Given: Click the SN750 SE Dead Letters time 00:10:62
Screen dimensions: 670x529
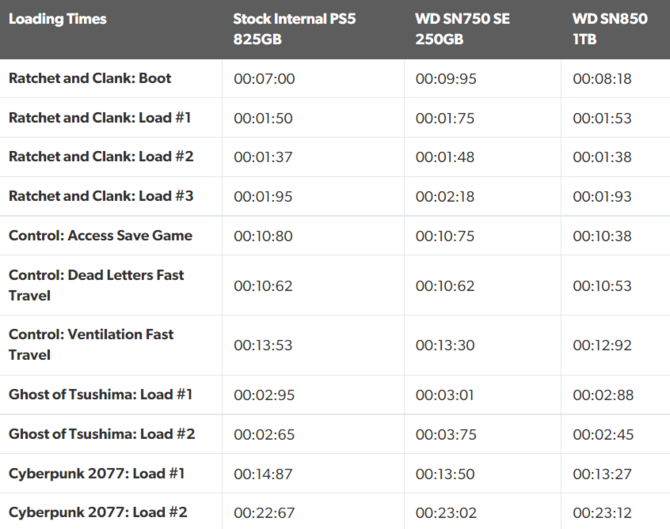Looking at the screenshot, I should click(445, 286).
